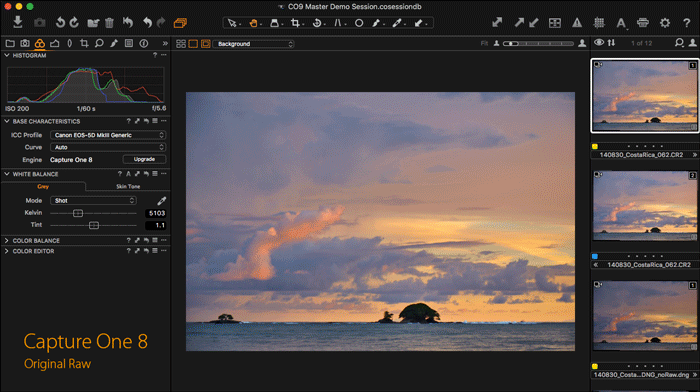Select the Keystone correction tool

click(x=338, y=23)
